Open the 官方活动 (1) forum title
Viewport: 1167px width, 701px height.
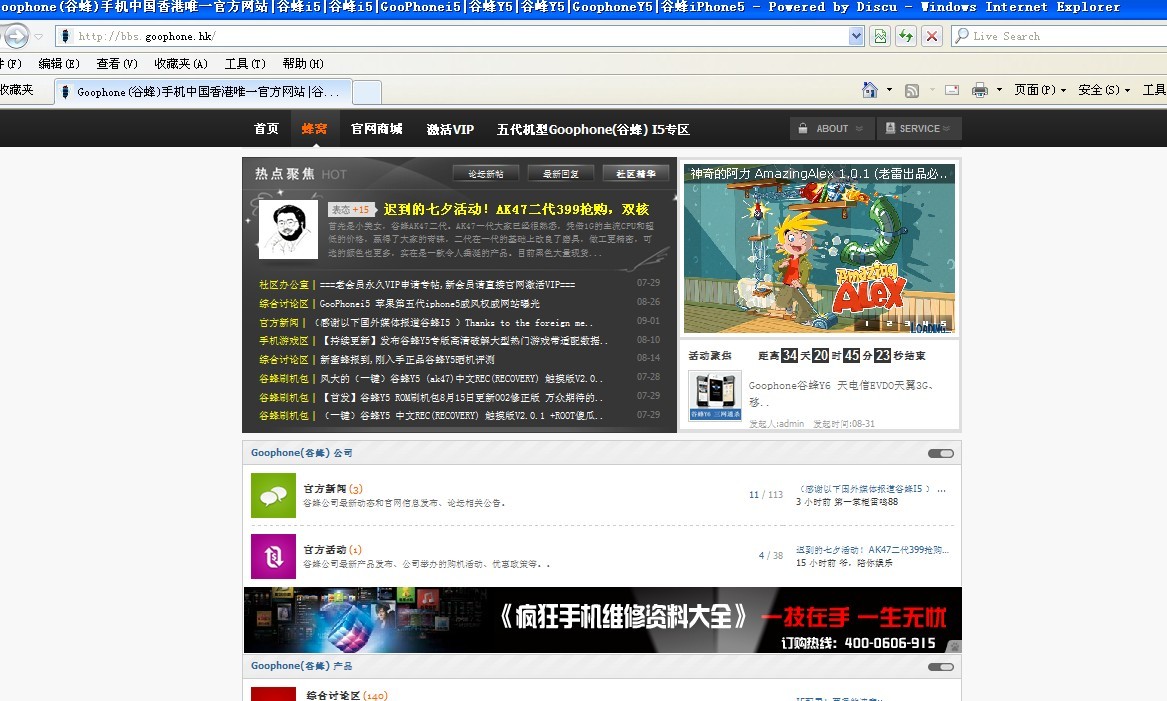coord(333,549)
